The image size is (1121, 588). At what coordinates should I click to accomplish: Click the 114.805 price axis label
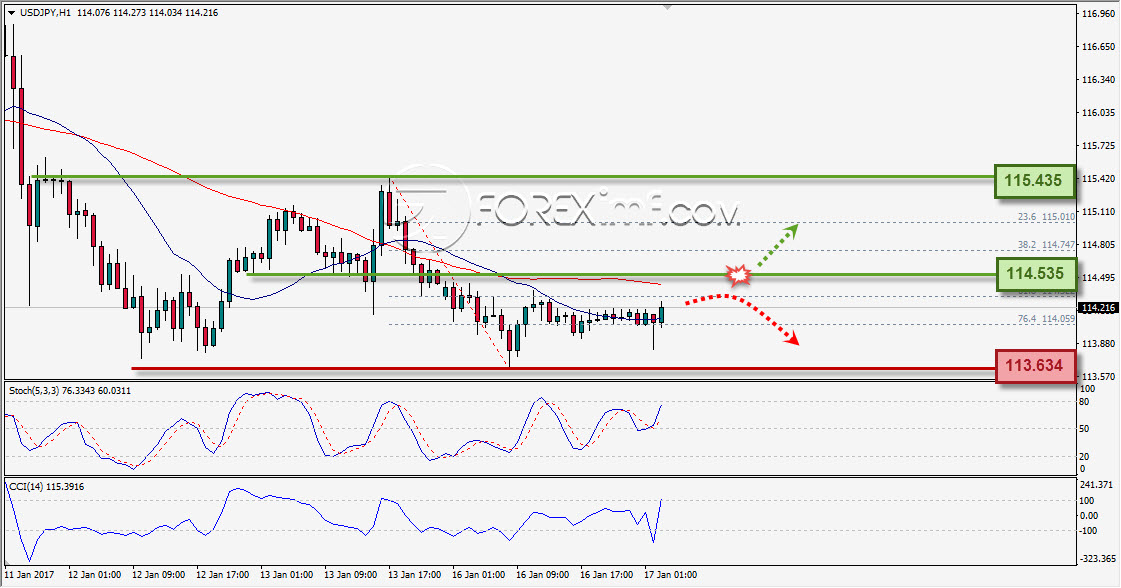(1099, 244)
